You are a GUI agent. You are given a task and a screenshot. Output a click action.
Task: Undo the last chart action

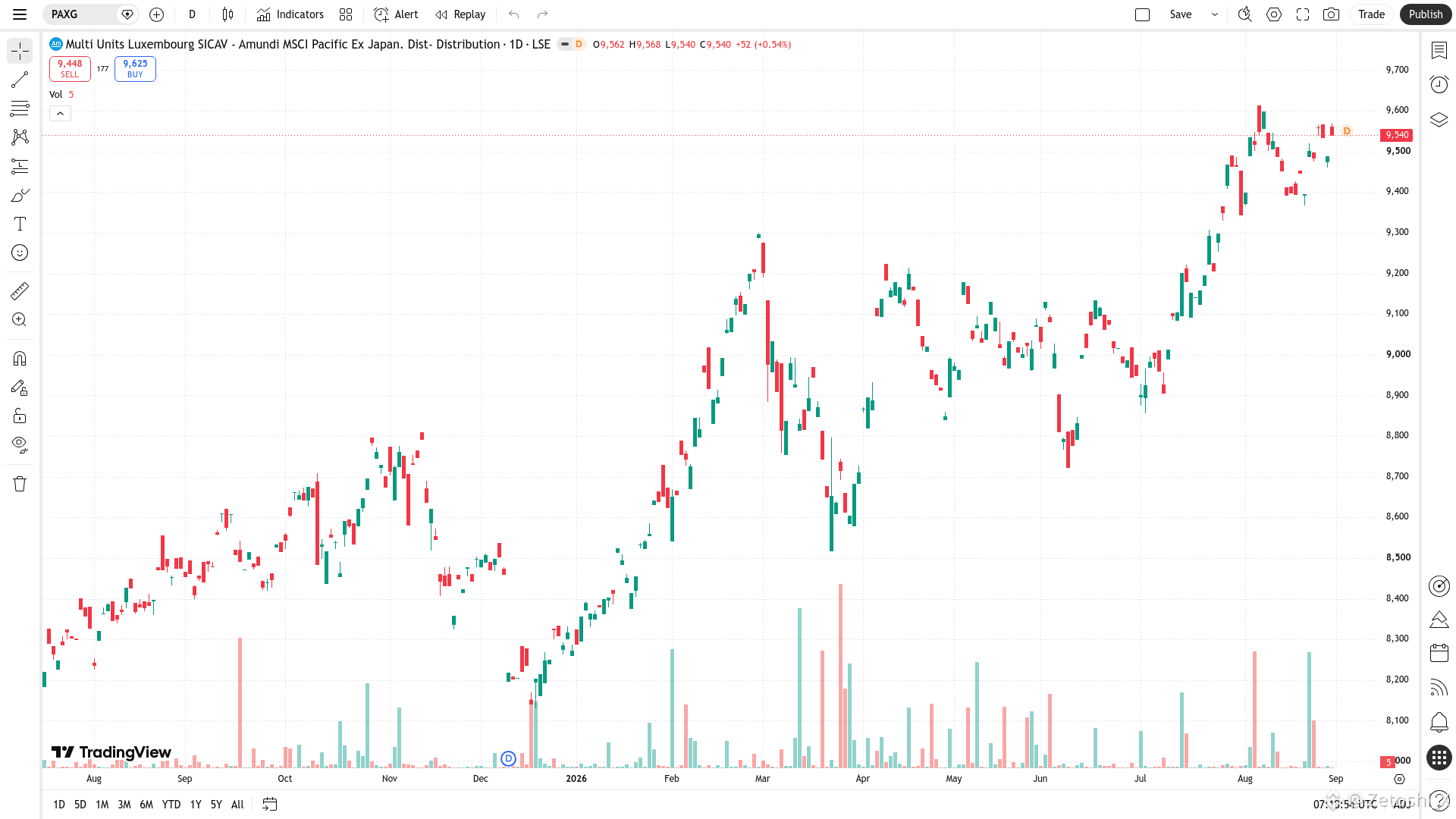[514, 14]
